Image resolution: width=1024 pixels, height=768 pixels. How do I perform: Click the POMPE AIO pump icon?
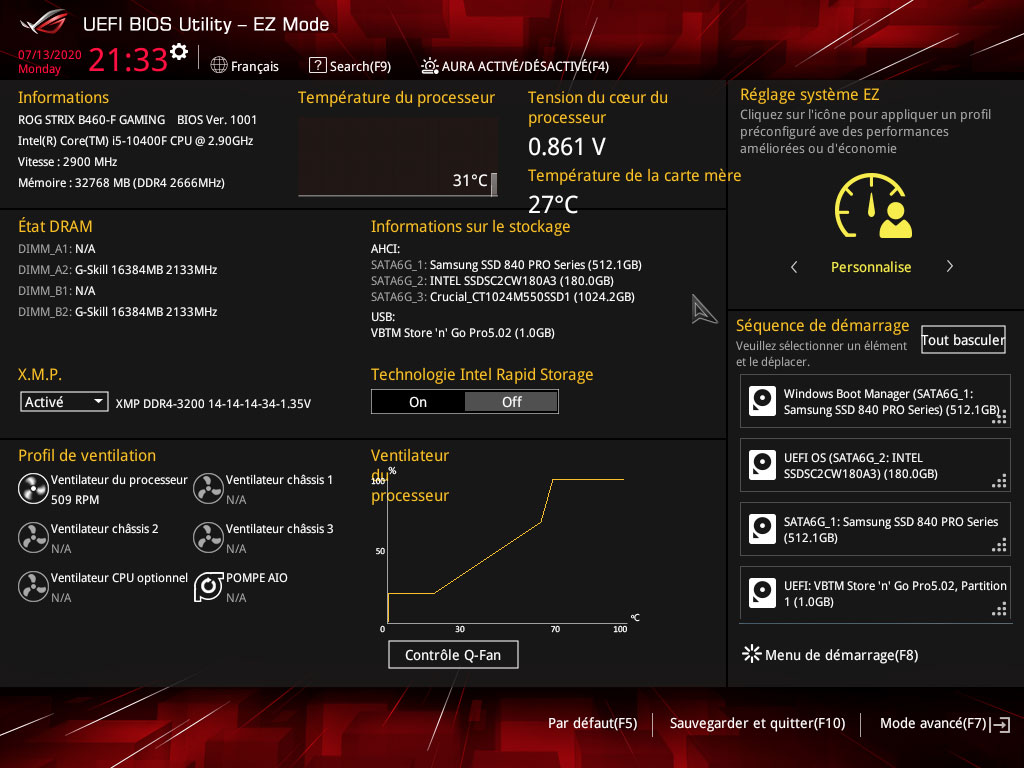click(208, 587)
